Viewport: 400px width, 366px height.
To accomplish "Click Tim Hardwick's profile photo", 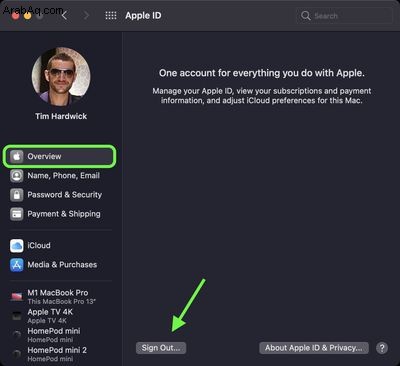I will (x=61, y=76).
